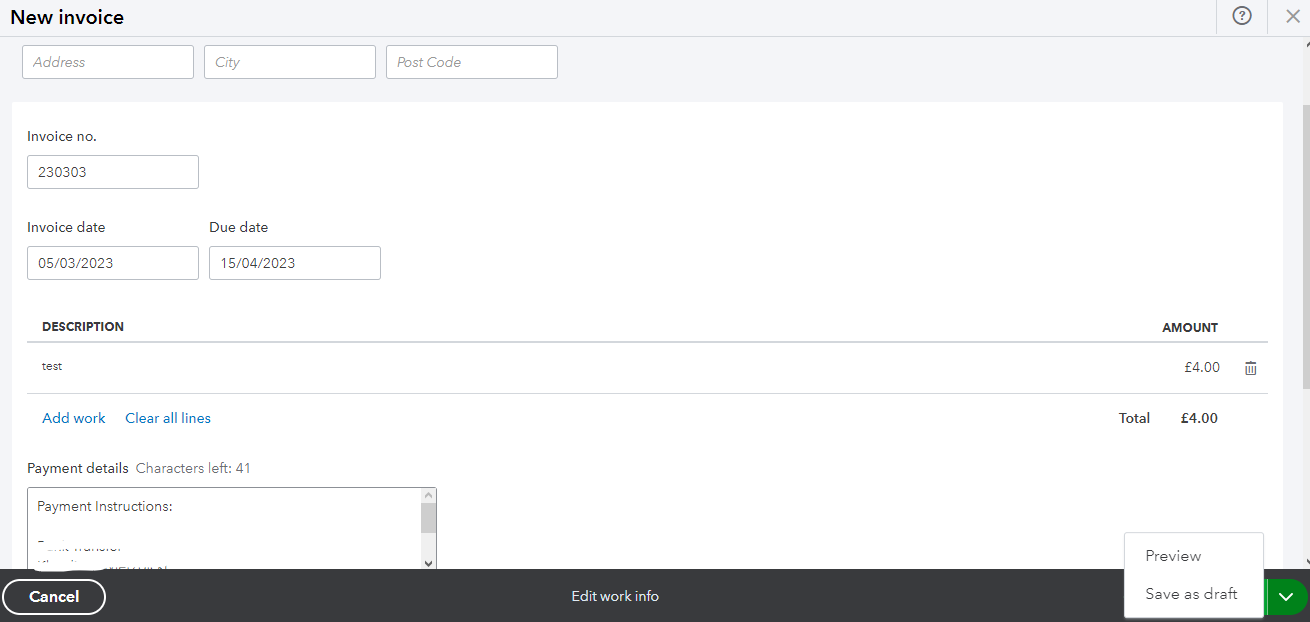
Task: Cancel the invoice creation
Action: [x=54, y=596]
